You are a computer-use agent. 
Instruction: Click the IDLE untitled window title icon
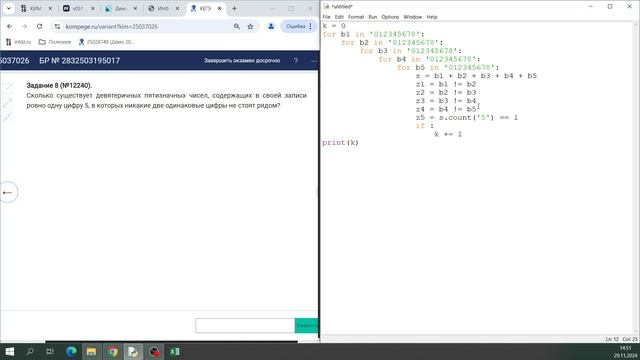click(x=327, y=7)
